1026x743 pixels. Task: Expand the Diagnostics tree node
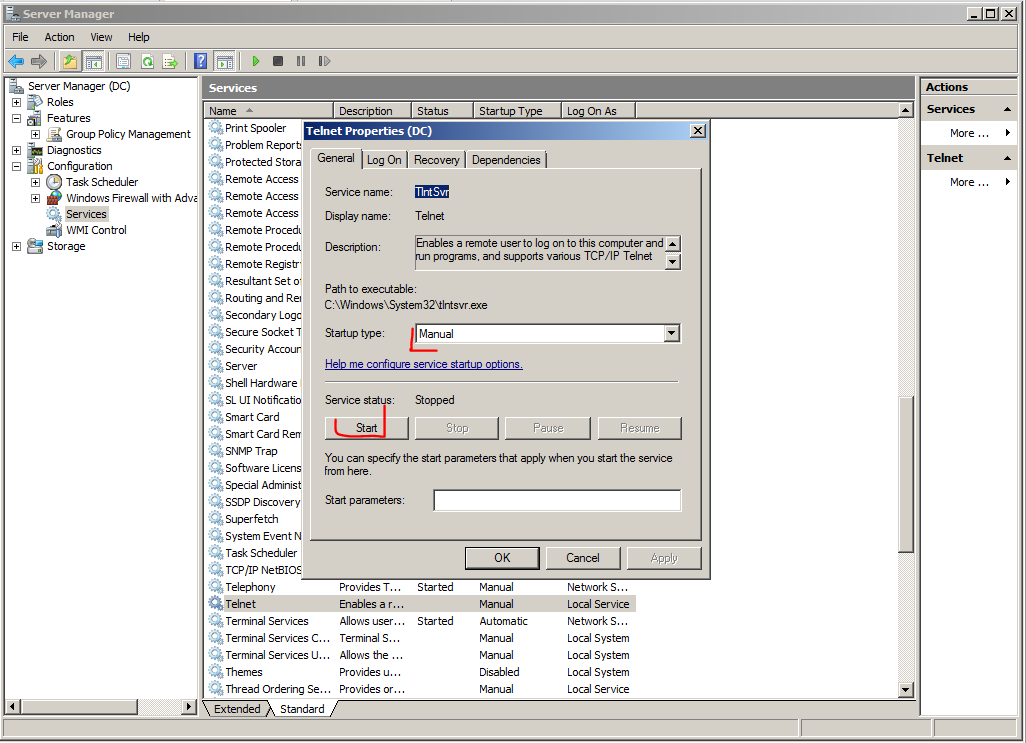click(16, 150)
